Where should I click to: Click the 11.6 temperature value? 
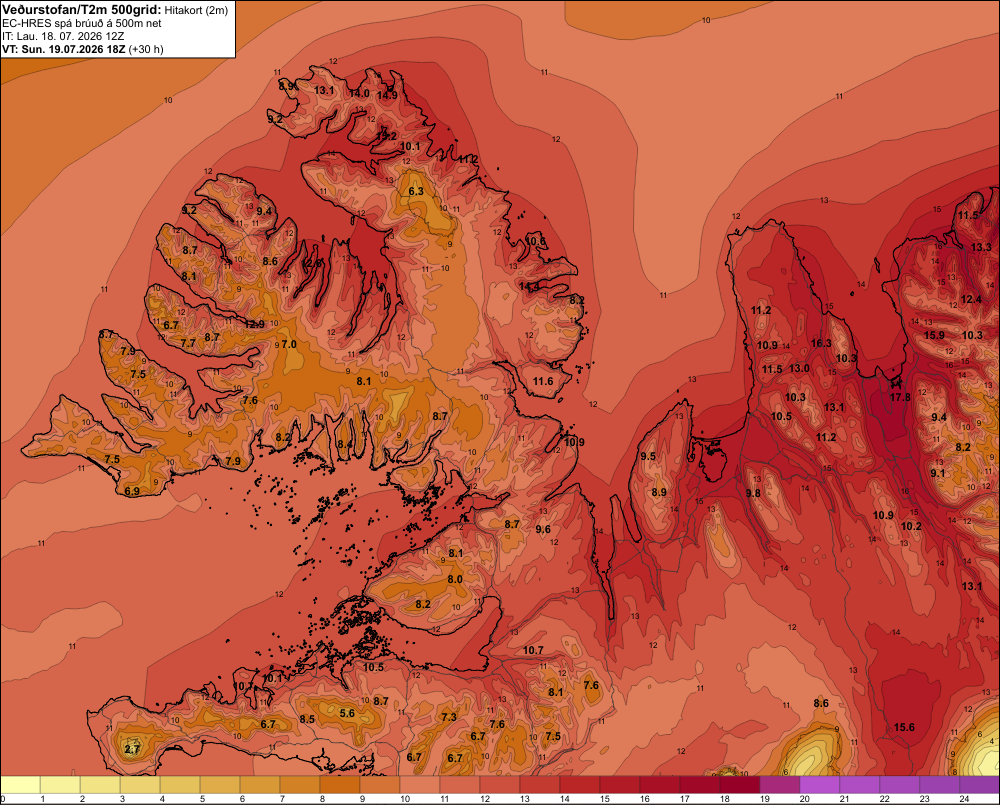coord(543,381)
